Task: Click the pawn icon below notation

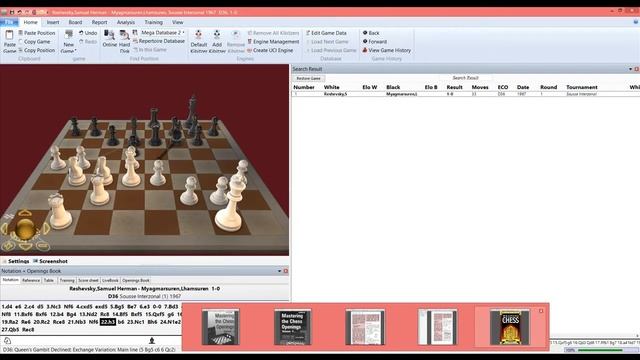Action: click(x=152, y=340)
